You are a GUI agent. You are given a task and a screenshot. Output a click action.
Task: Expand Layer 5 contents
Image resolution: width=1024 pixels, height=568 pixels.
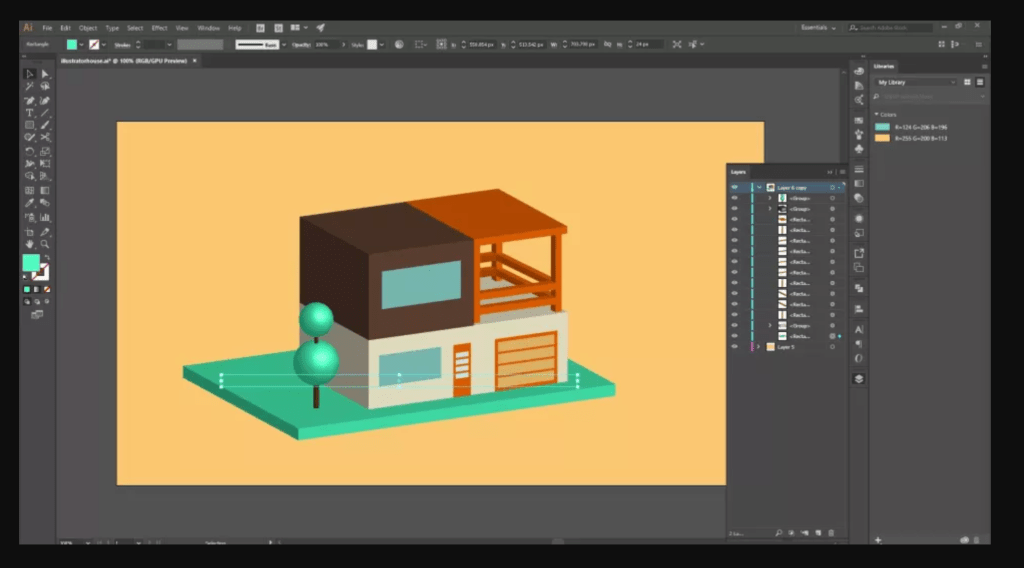click(759, 347)
